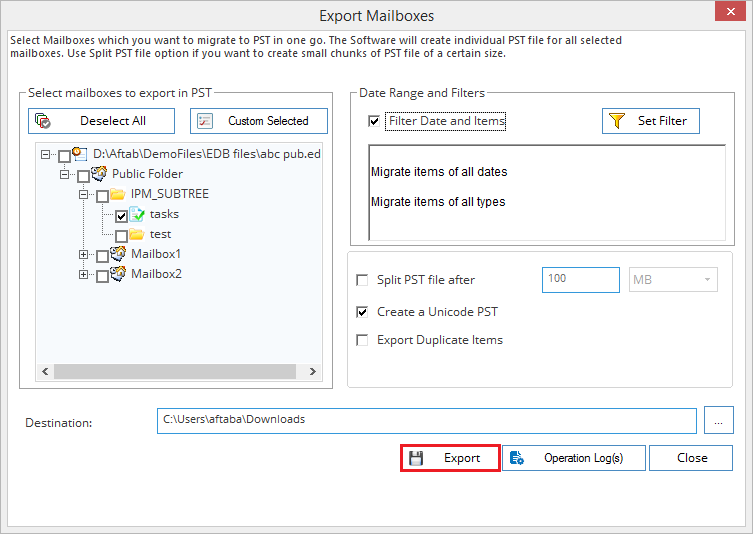Click the floppy disk icon on Export
753x534 pixels.
[x=416, y=458]
